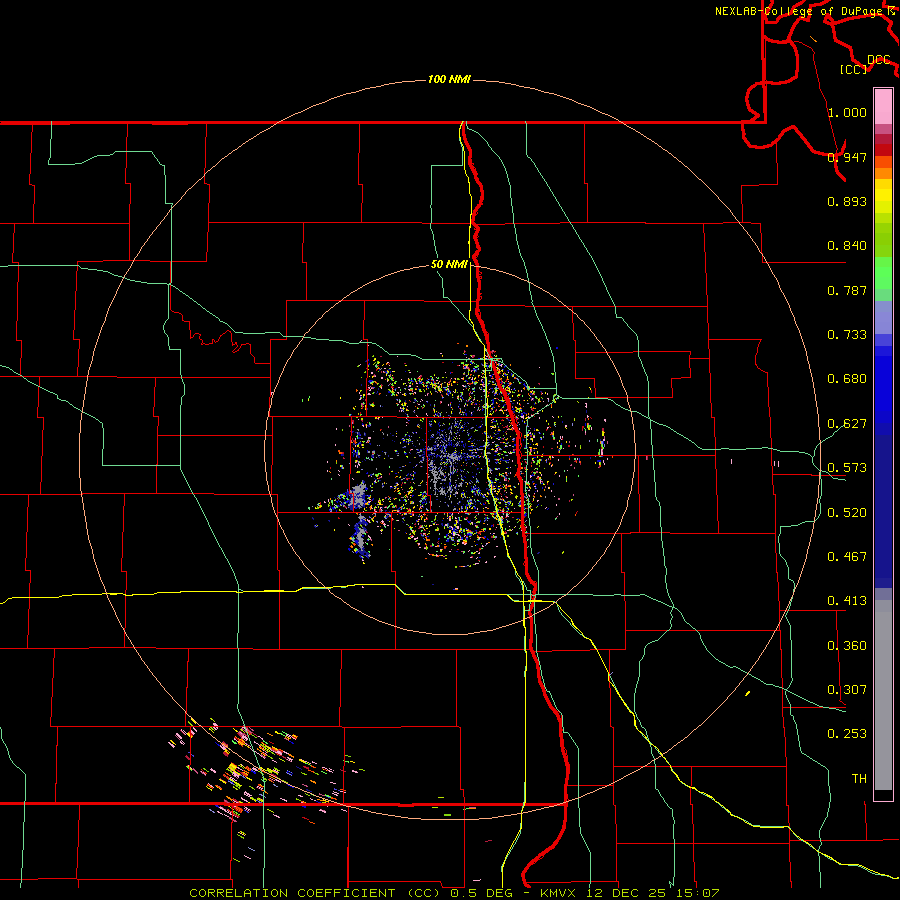
Task: Click the bright green colorbar segment
Action: [x=883, y=273]
